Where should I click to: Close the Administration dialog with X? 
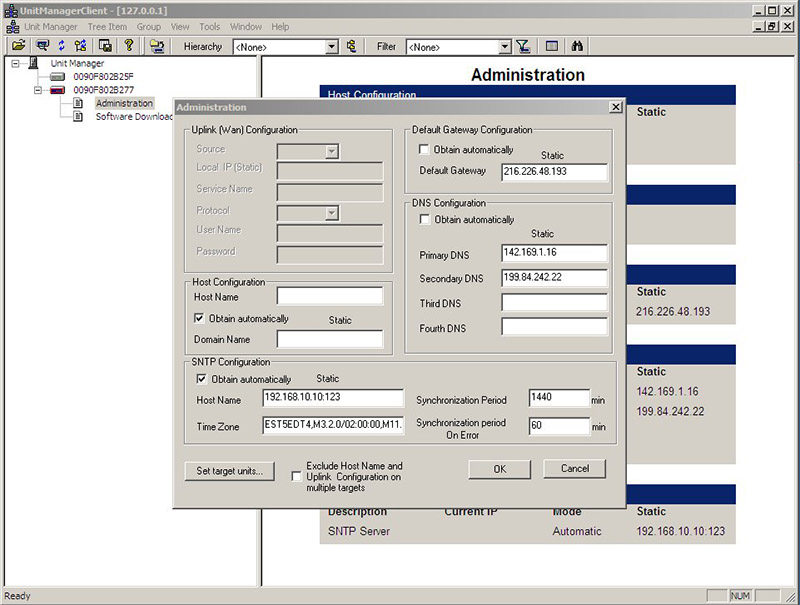616,107
